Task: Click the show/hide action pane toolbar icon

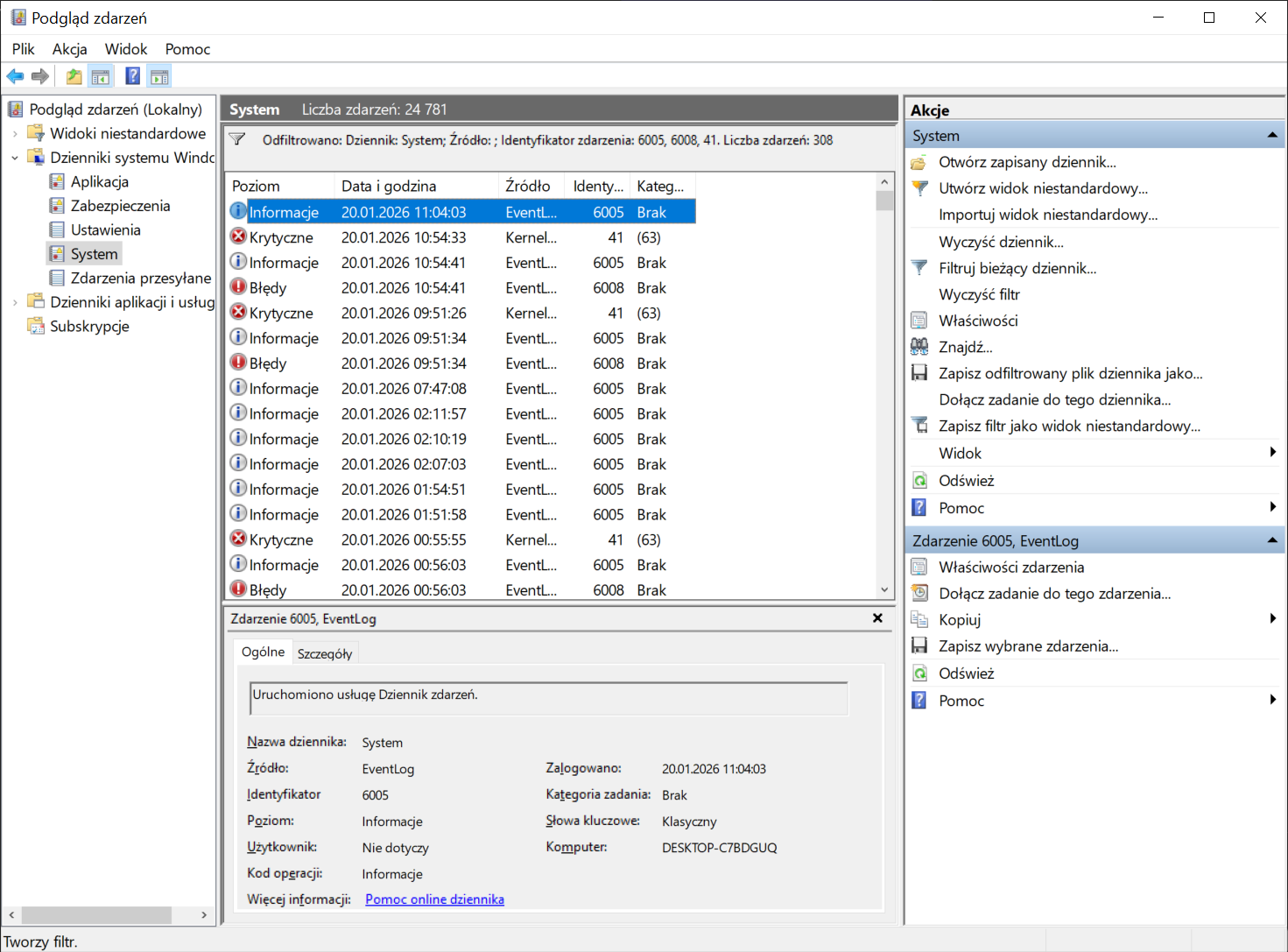Action: click(x=159, y=77)
